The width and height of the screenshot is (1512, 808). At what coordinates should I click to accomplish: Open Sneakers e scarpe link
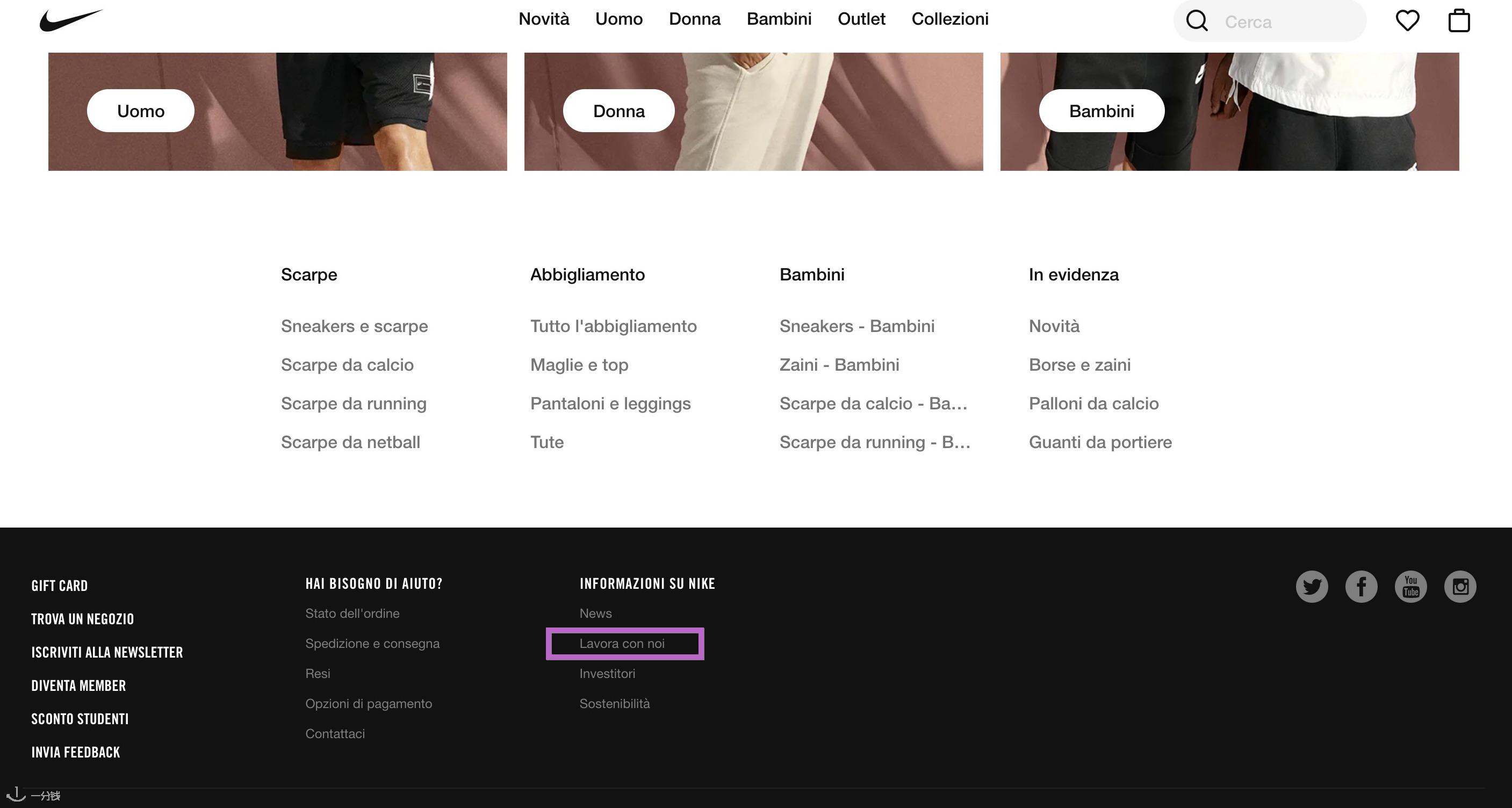coord(354,326)
